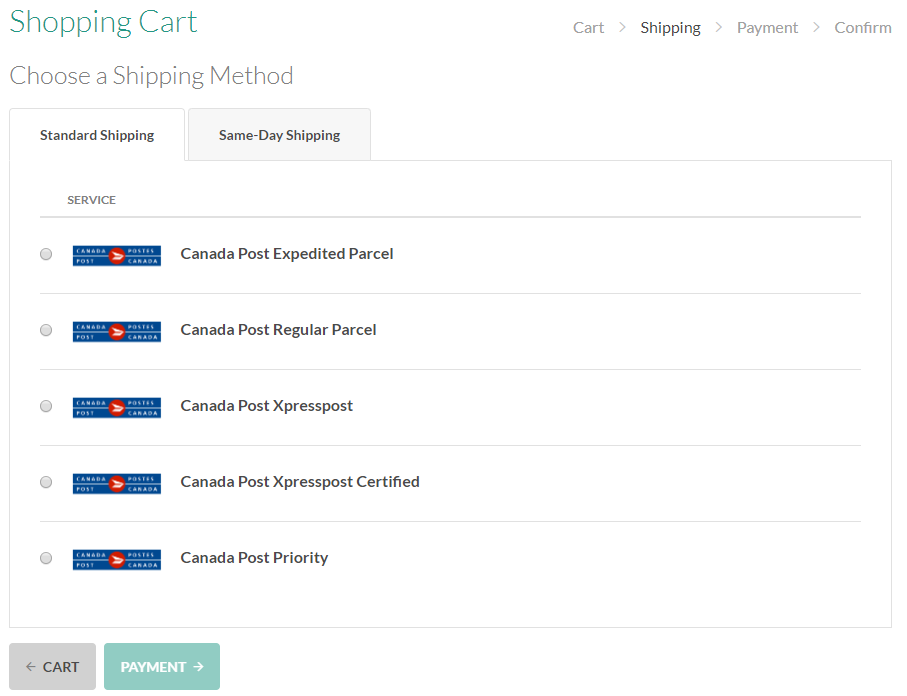This screenshot has height=696, width=907.
Task: Select Canada Post Regular Parcel radio button
Action: click(x=46, y=330)
